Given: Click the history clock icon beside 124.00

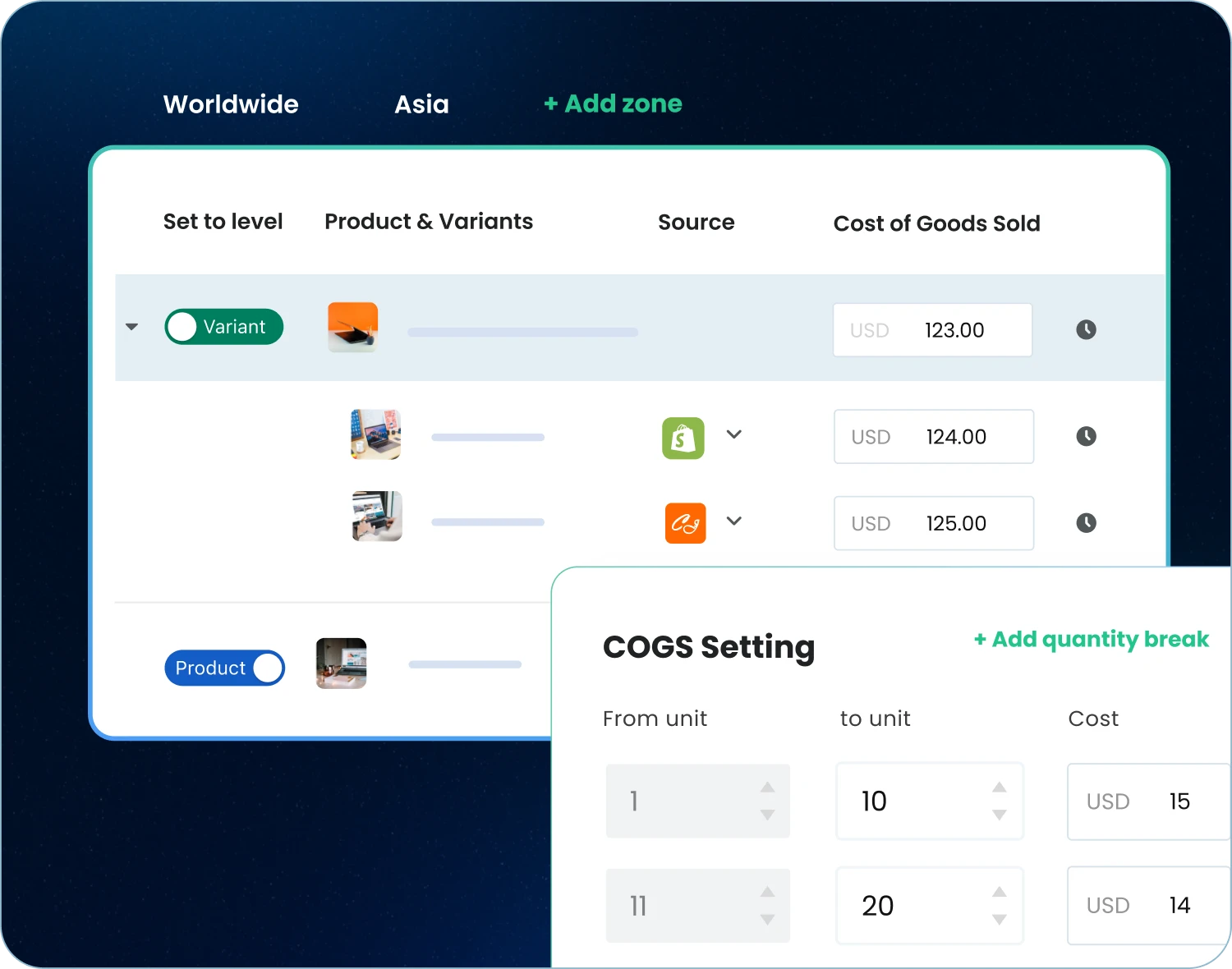Looking at the screenshot, I should pos(1086,436).
